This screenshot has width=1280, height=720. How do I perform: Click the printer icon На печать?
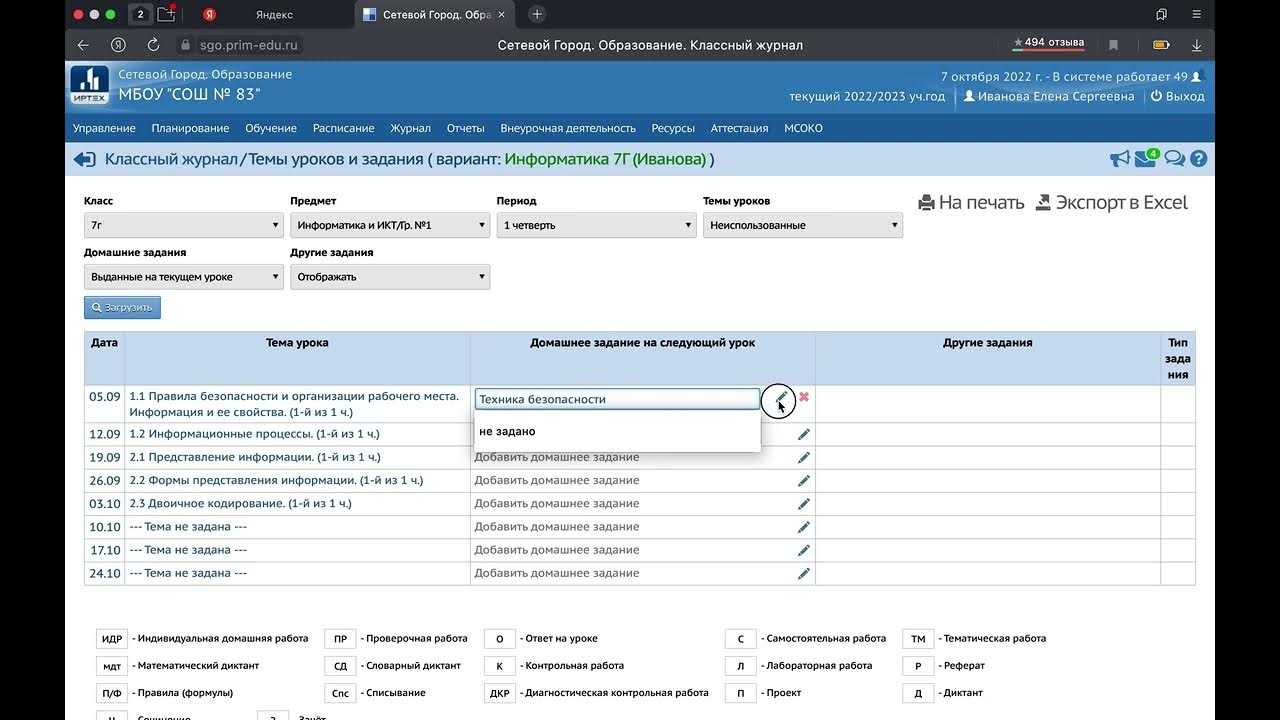click(x=927, y=202)
